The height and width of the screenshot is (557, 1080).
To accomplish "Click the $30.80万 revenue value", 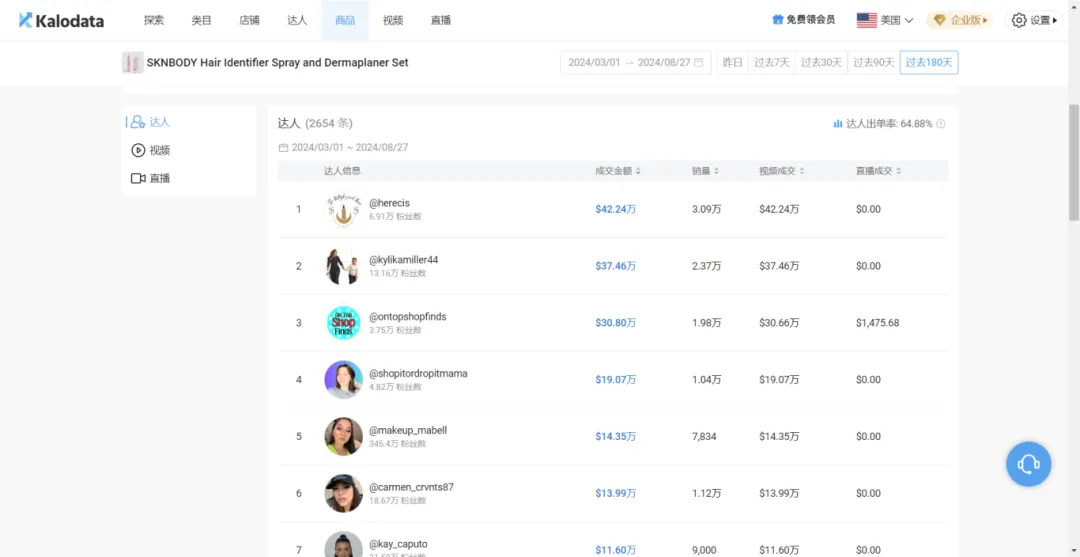I will [616, 323].
